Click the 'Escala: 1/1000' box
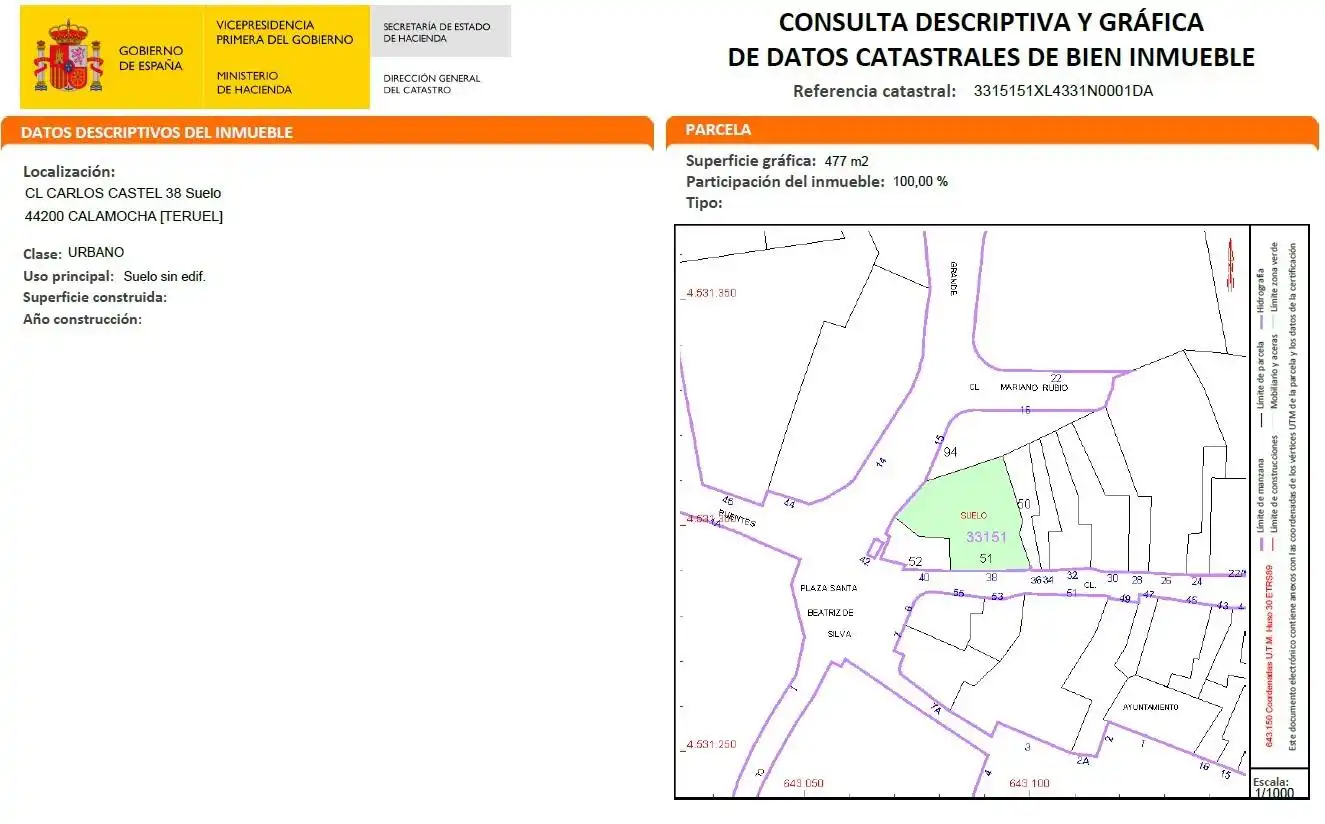 [1278, 786]
